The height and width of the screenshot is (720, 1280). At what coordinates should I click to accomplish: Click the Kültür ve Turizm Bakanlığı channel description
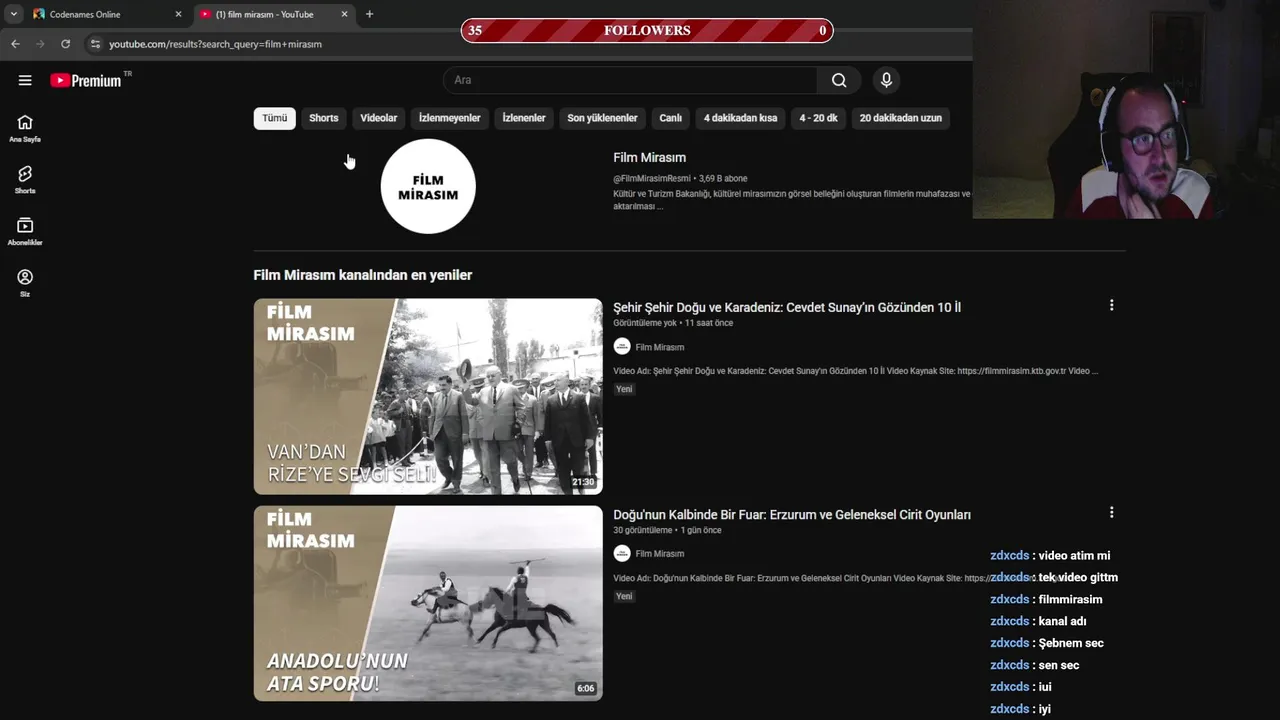[792, 200]
